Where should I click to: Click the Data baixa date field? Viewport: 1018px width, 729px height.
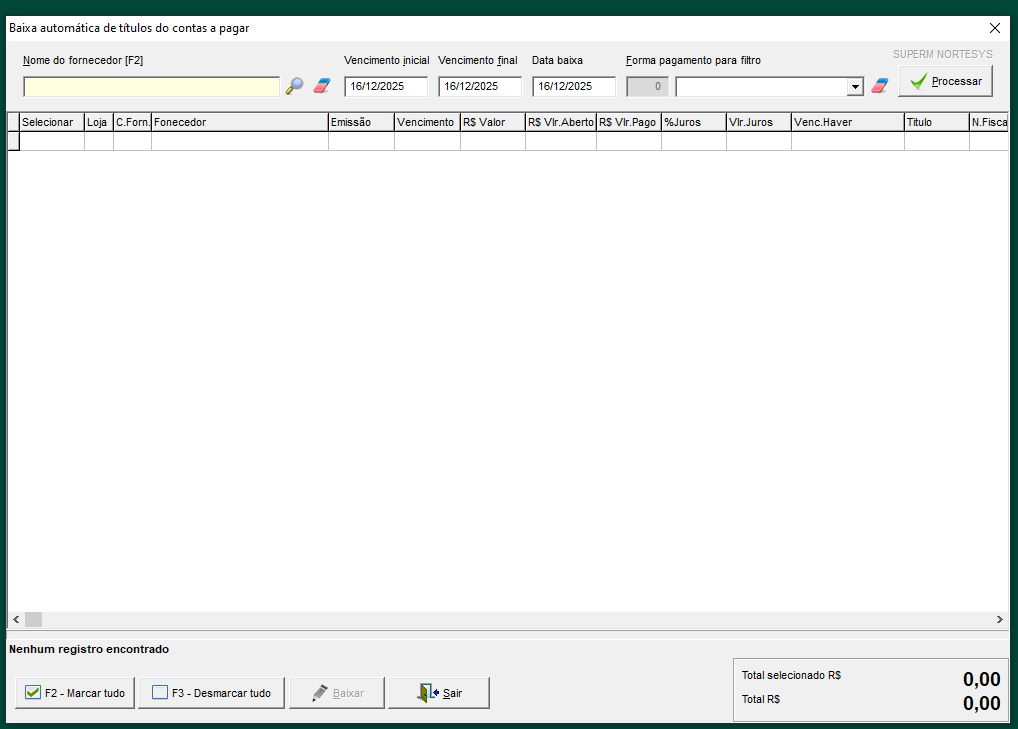[574, 87]
